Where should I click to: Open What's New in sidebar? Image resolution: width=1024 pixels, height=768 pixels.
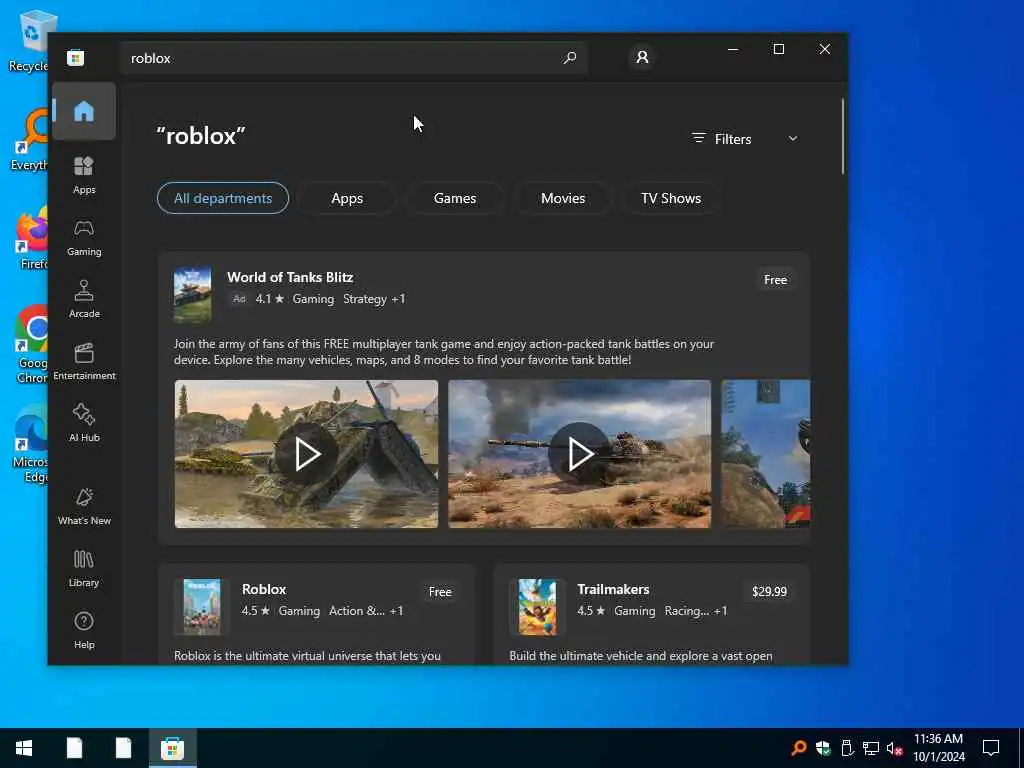click(84, 506)
